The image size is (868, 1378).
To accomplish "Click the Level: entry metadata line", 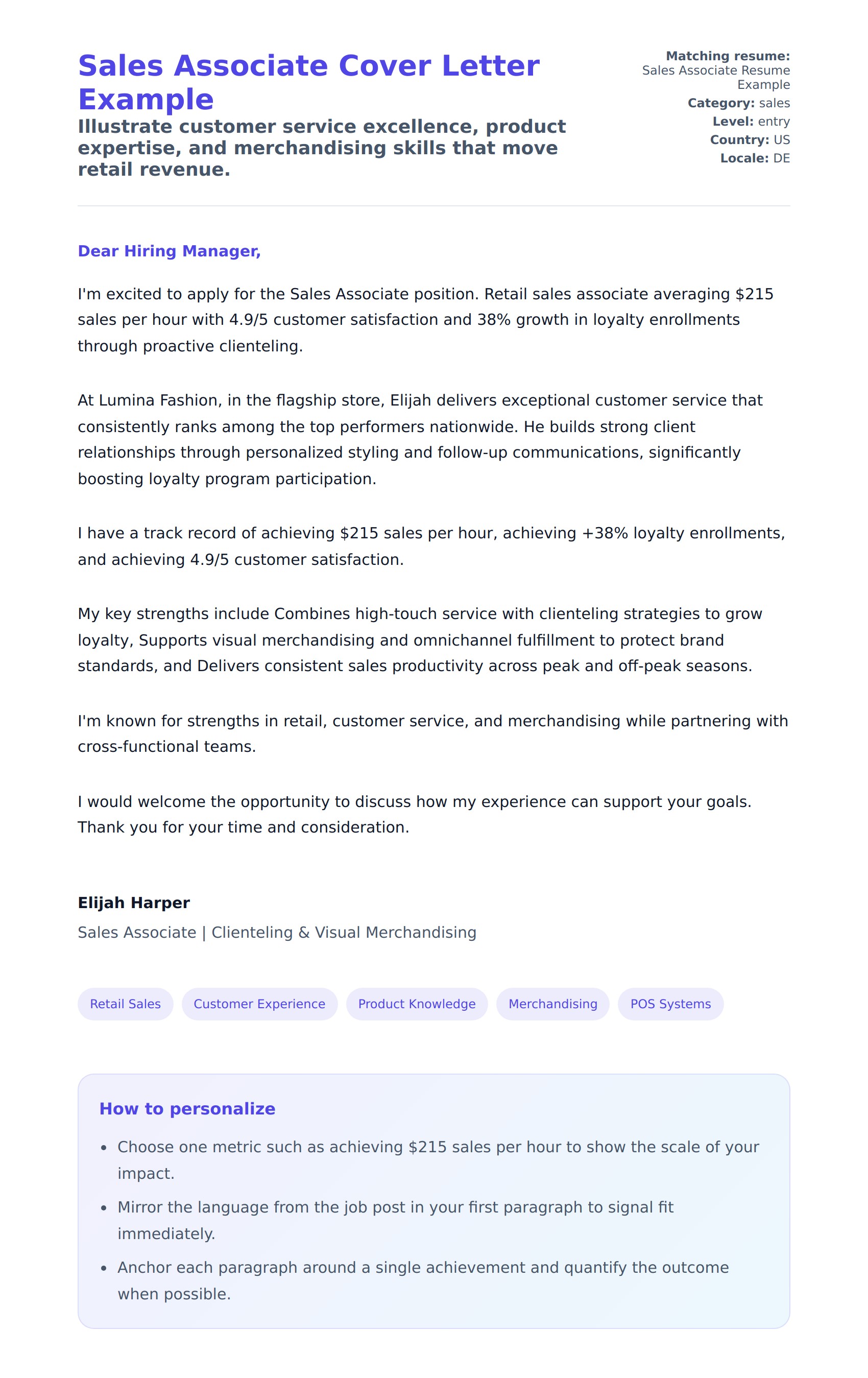I will [751, 122].
